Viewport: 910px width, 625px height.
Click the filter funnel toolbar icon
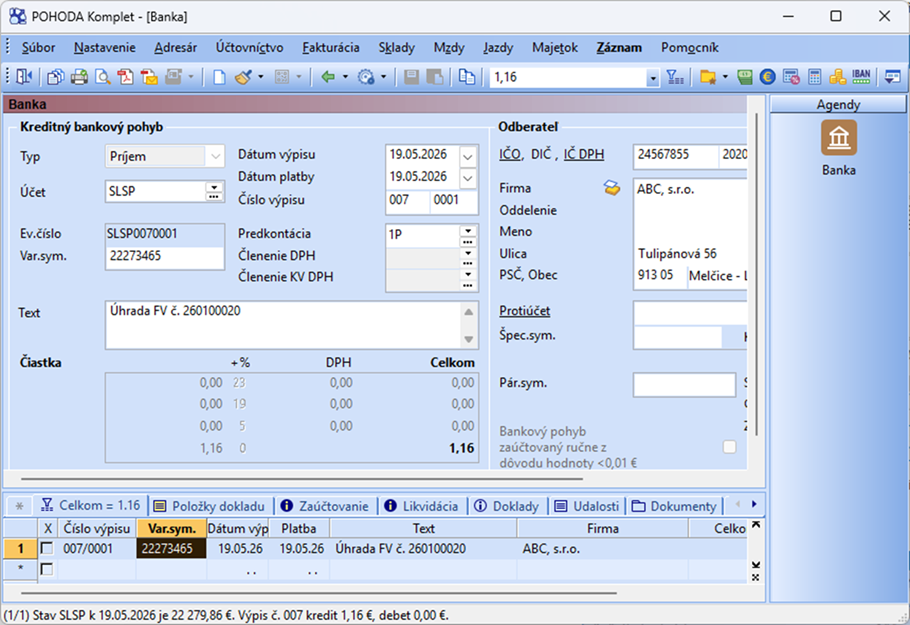click(675, 77)
